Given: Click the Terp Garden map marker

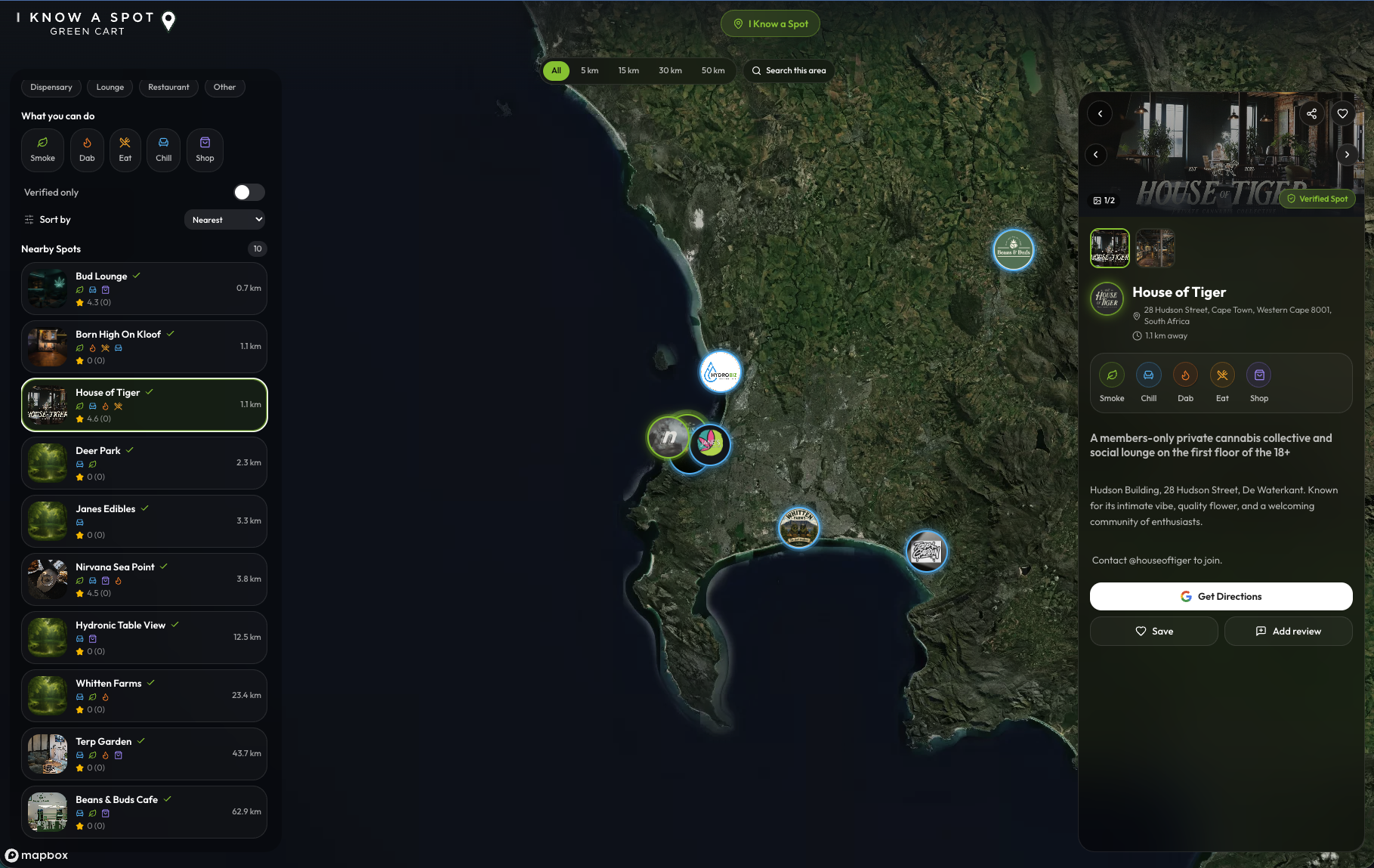Looking at the screenshot, I should [x=927, y=551].
